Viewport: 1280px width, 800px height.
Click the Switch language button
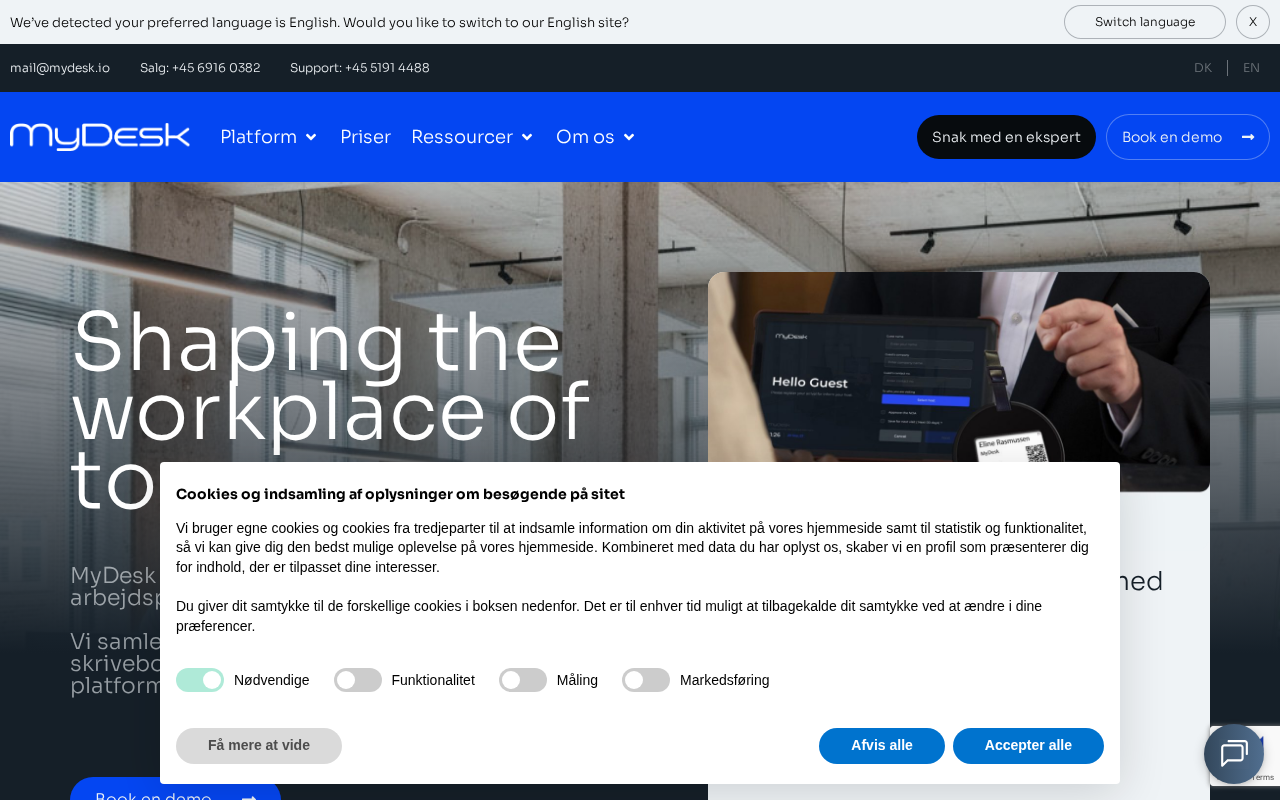coord(1145,22)
